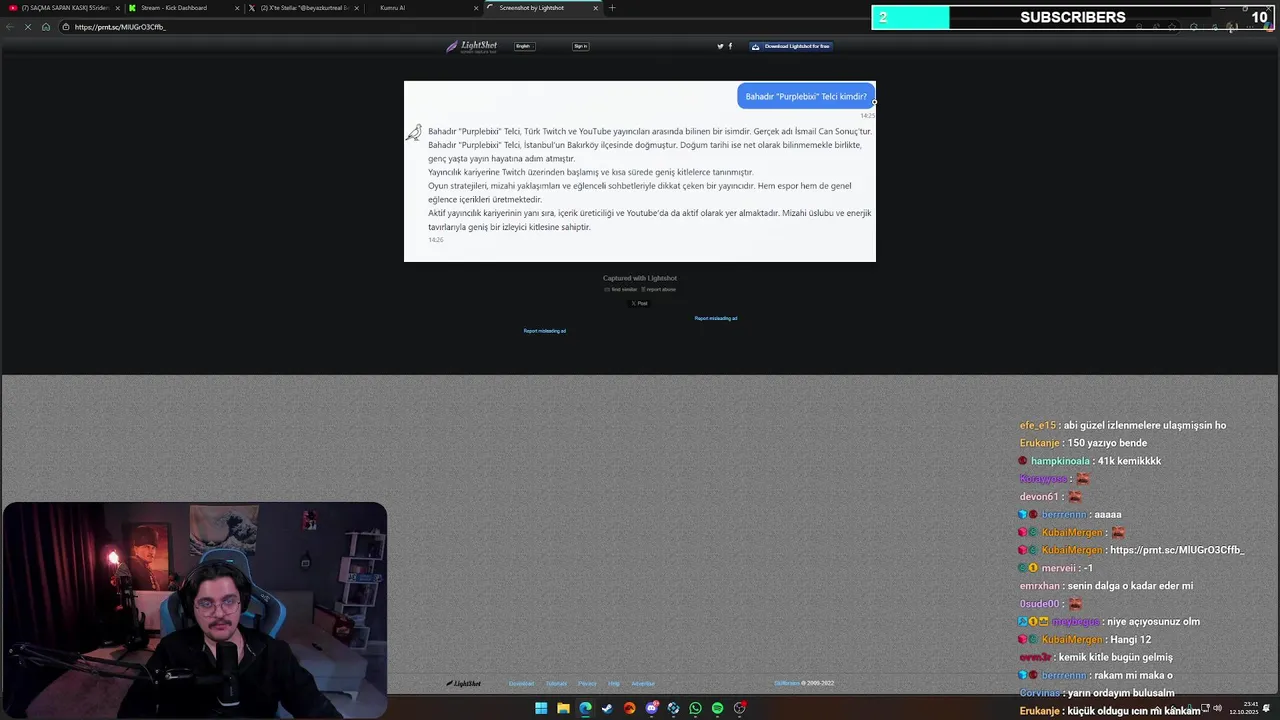Open Discord from the taskbar
1280x720 pixels.
point(651,708)
